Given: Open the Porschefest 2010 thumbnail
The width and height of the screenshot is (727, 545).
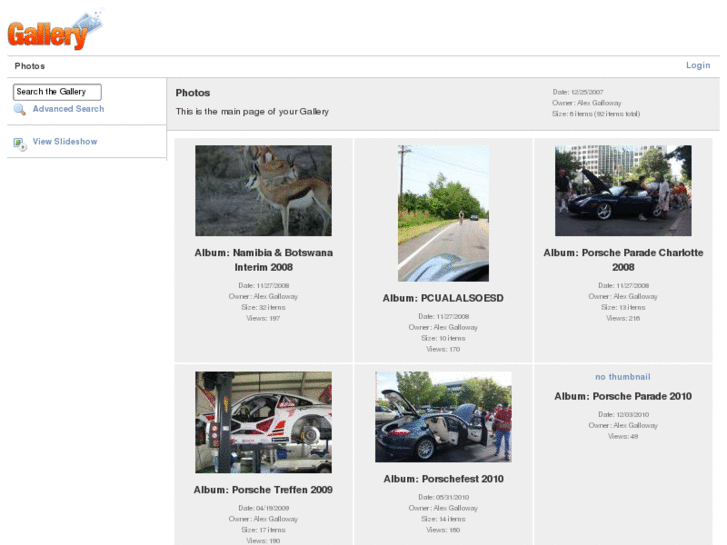Looking at the screenshot, I should [x=443, y=416].
